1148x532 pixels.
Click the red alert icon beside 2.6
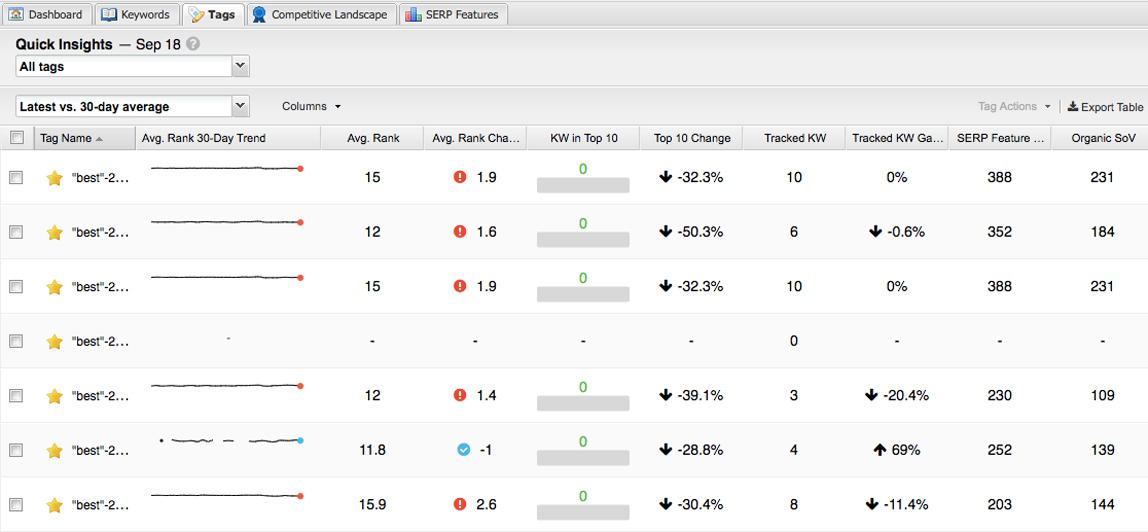(460, 505)
